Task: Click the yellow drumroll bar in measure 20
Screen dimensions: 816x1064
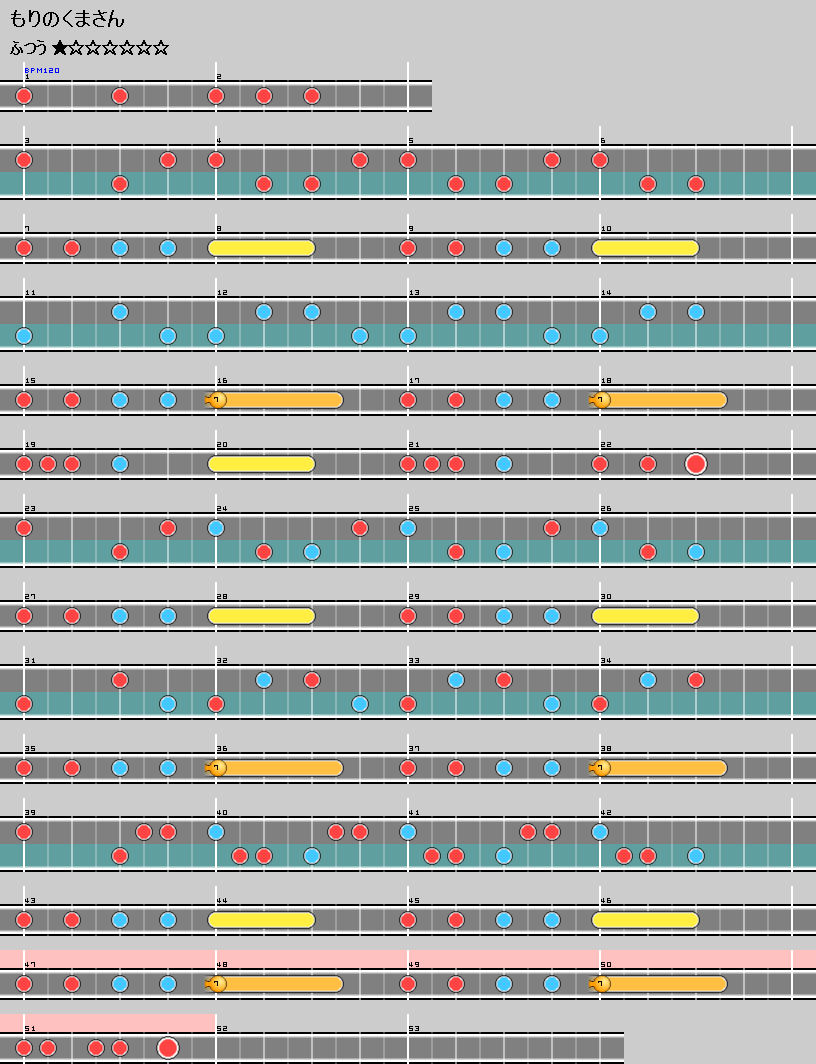Action: (262, 464)
